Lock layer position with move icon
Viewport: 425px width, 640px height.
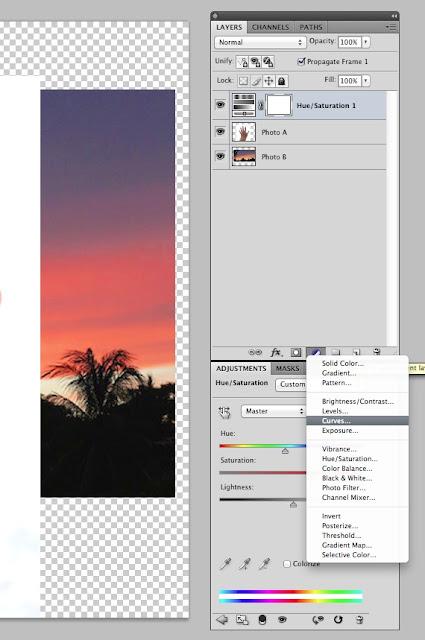coord(269,81)
